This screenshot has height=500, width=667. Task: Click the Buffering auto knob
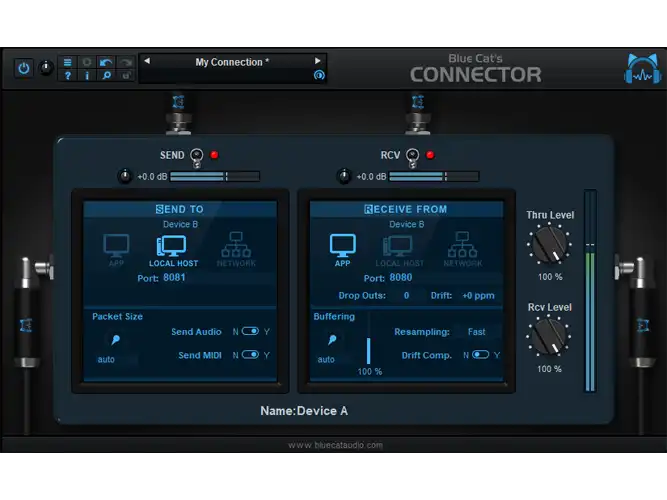[332, 340]
